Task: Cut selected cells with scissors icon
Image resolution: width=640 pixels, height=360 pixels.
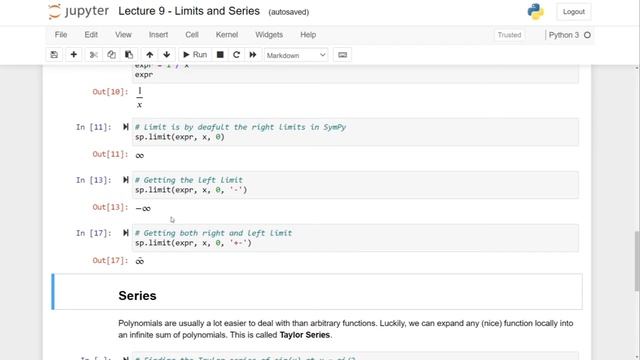Action: [93, 55]
